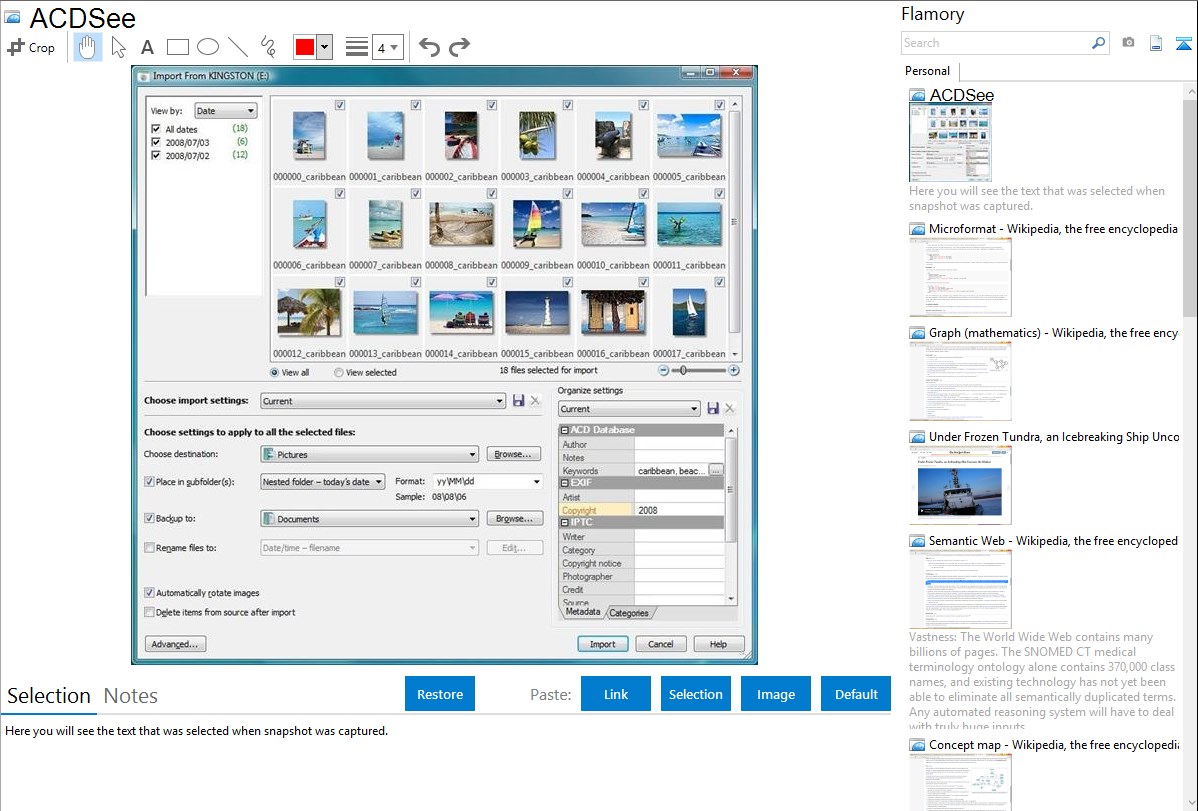
Task: Open the Personal tab in Flamory
Action: (x=928, y=71)
